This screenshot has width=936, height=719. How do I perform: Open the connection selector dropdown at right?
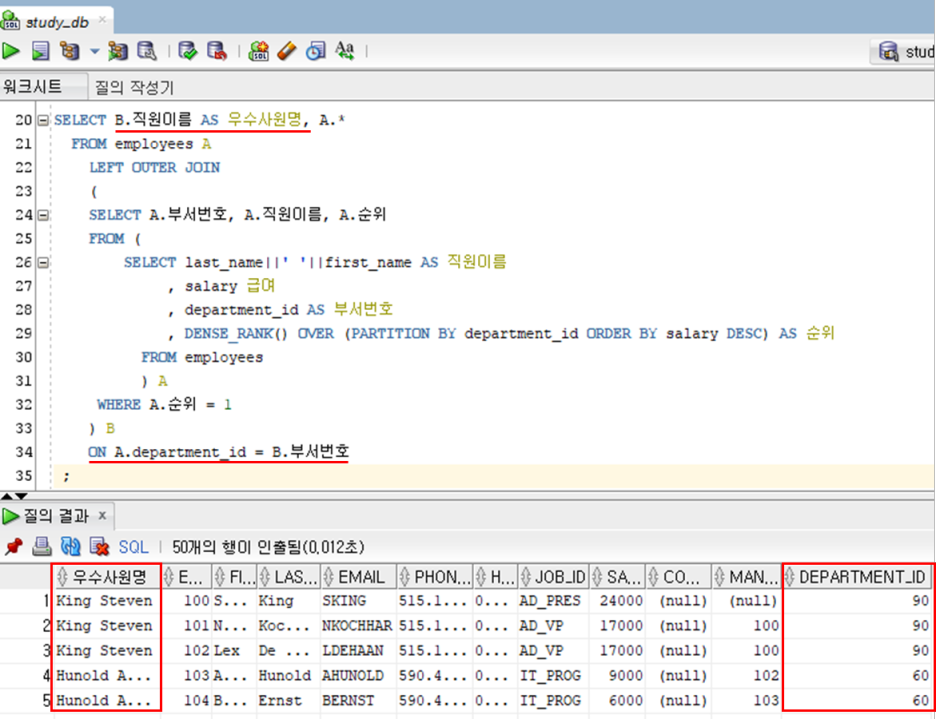(x=903, y=53)
